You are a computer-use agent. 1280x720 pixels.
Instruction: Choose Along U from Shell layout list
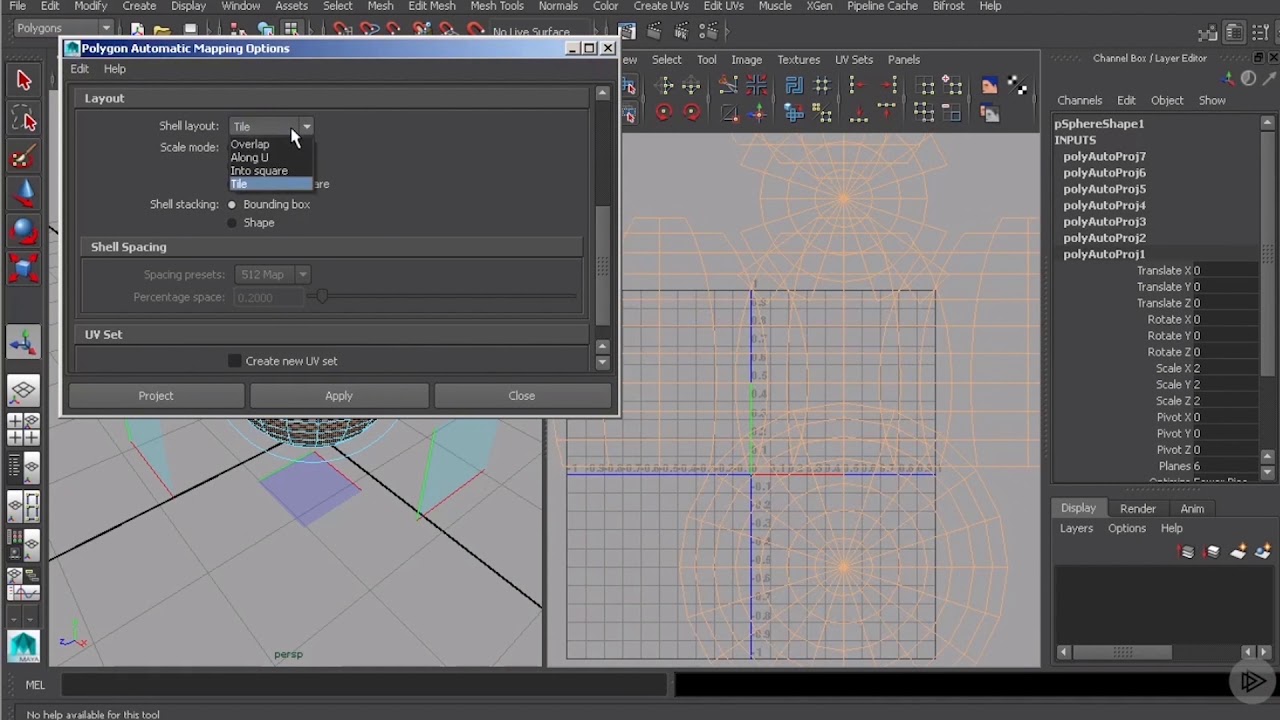click(x=250, y=157)
